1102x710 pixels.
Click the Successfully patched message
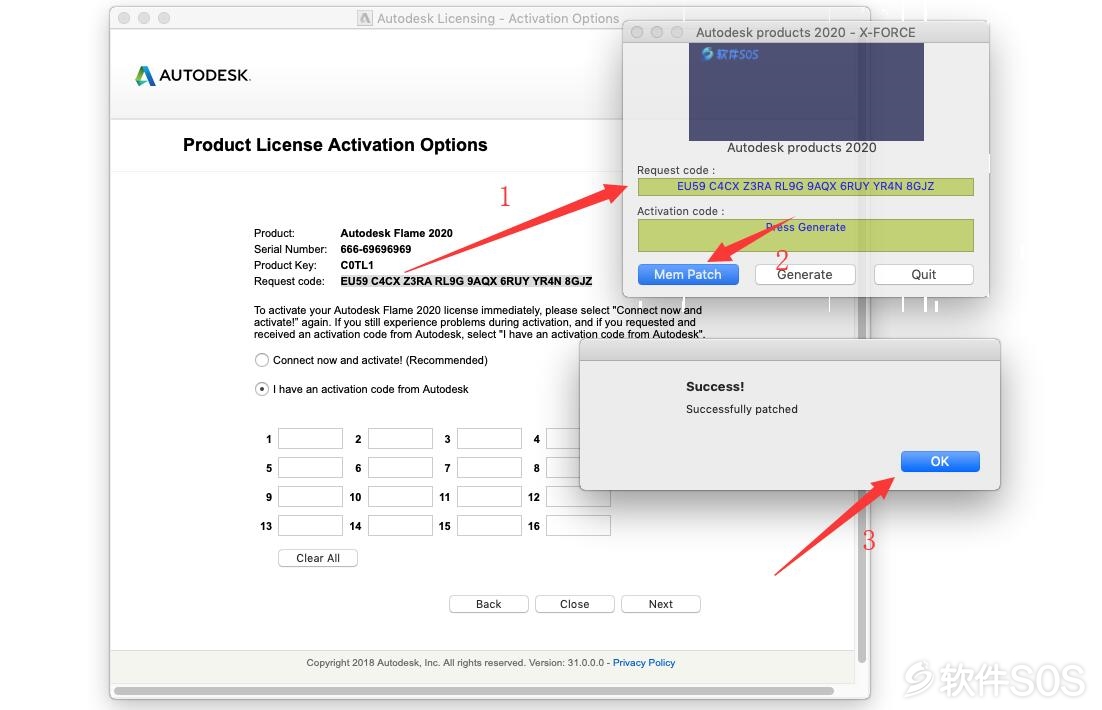(741, 409)
